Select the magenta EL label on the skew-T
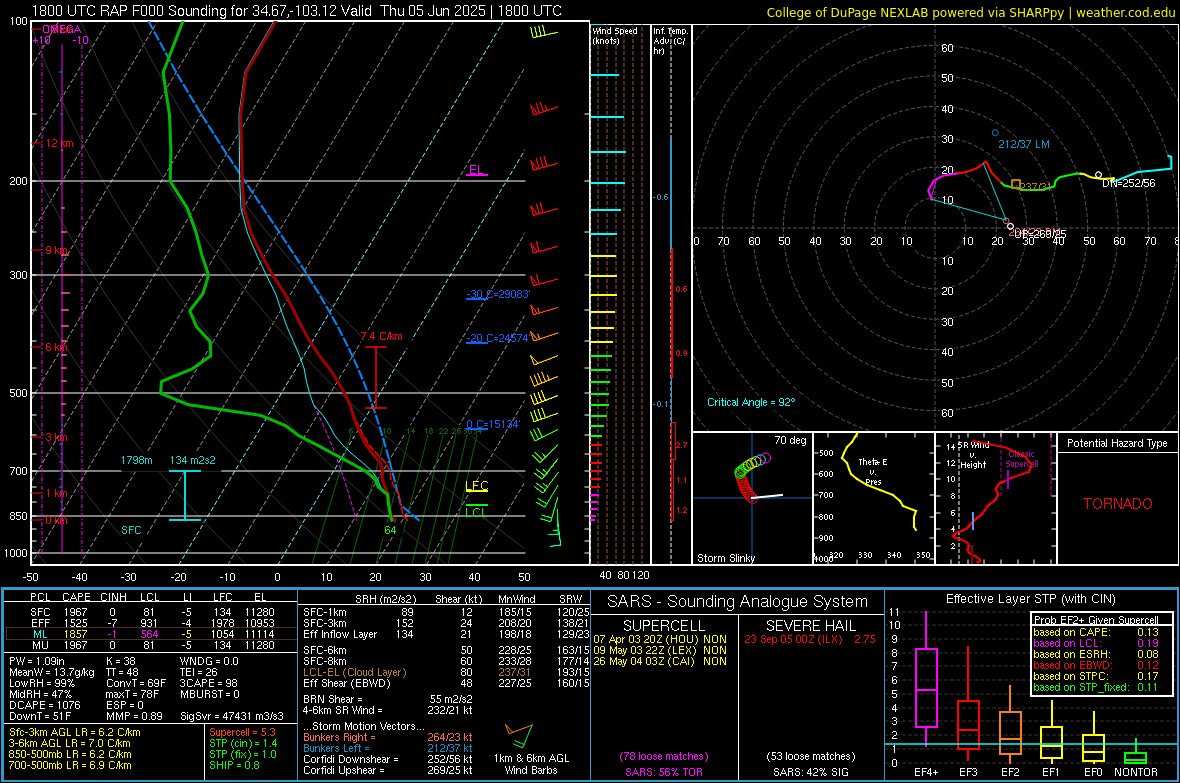The image size is (1180, 783). coord(476,169)
